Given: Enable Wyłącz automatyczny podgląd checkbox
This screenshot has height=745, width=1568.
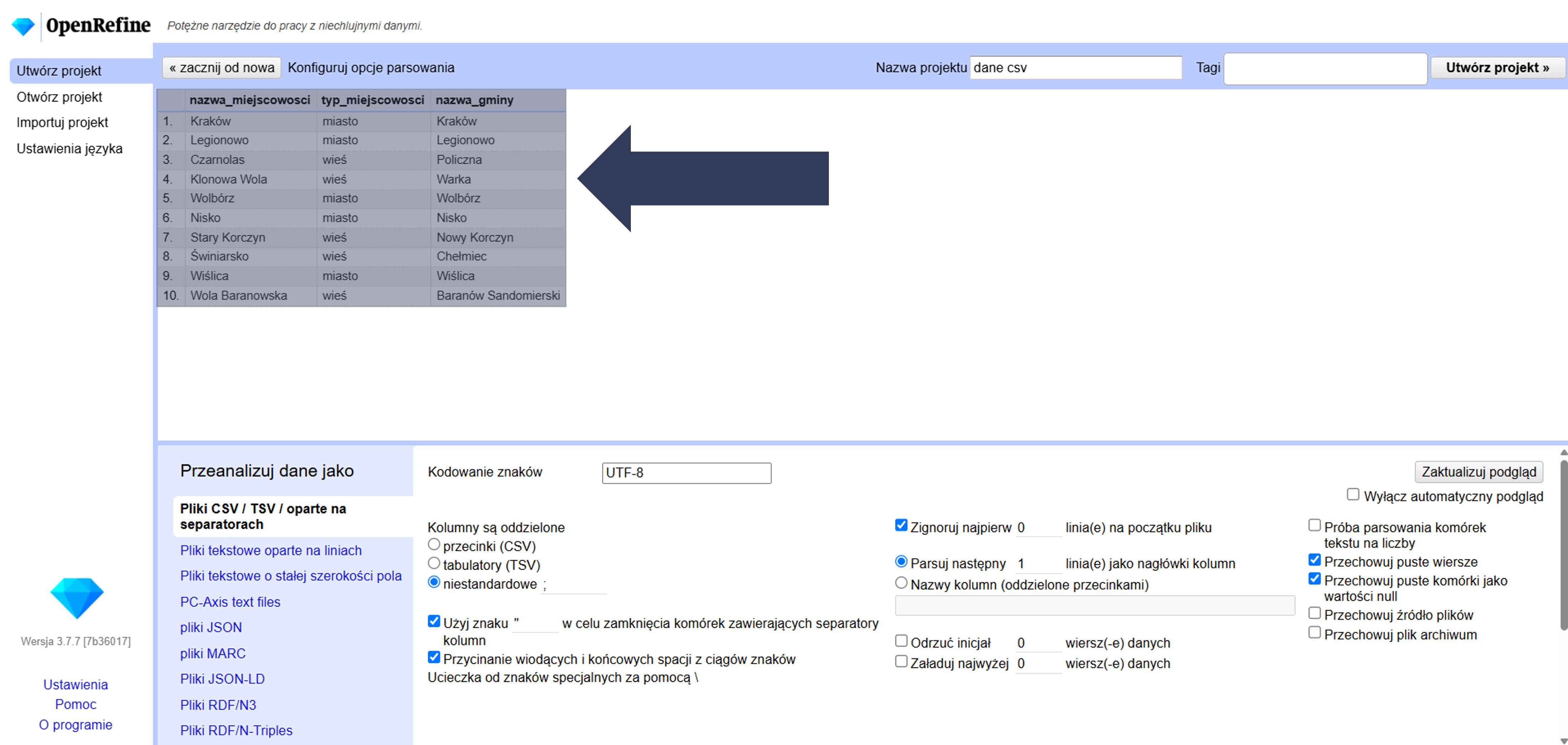Looking at the screenshot, I should [x=1353, y=495].
